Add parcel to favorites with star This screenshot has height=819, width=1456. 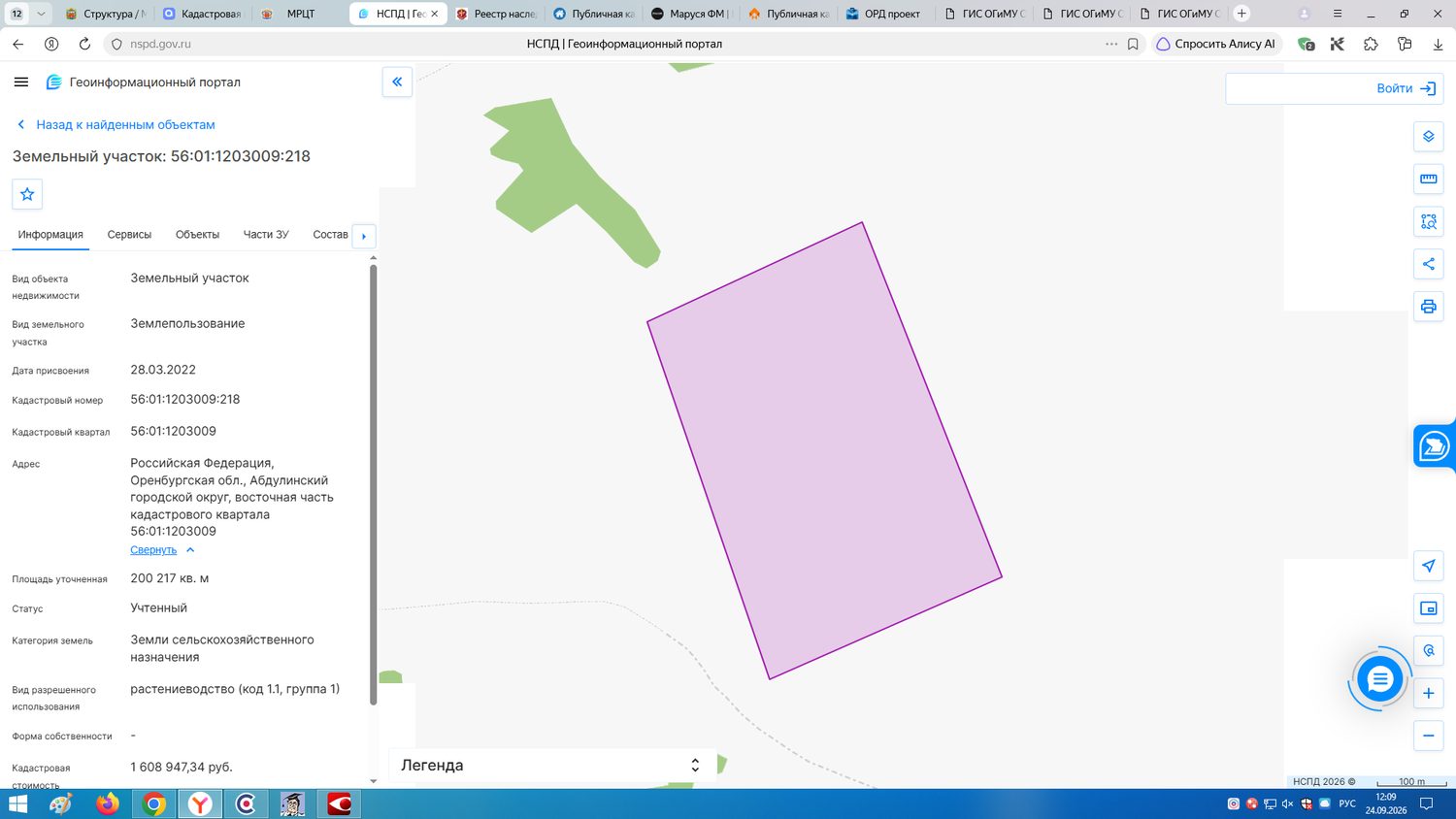[27, 194]
